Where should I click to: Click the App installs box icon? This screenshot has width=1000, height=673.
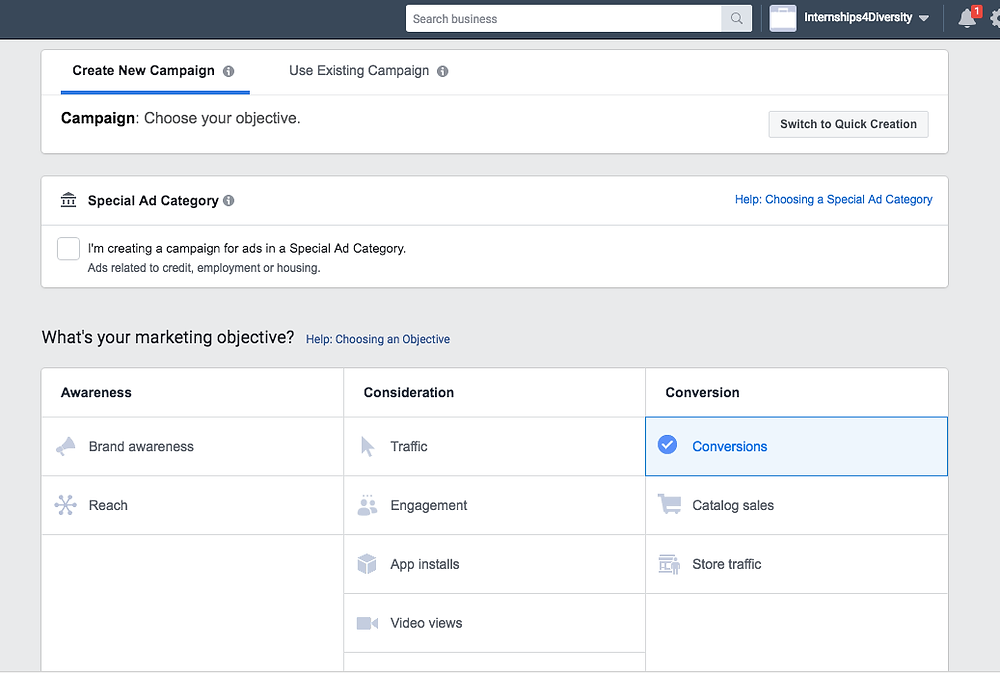pos(367,564)
